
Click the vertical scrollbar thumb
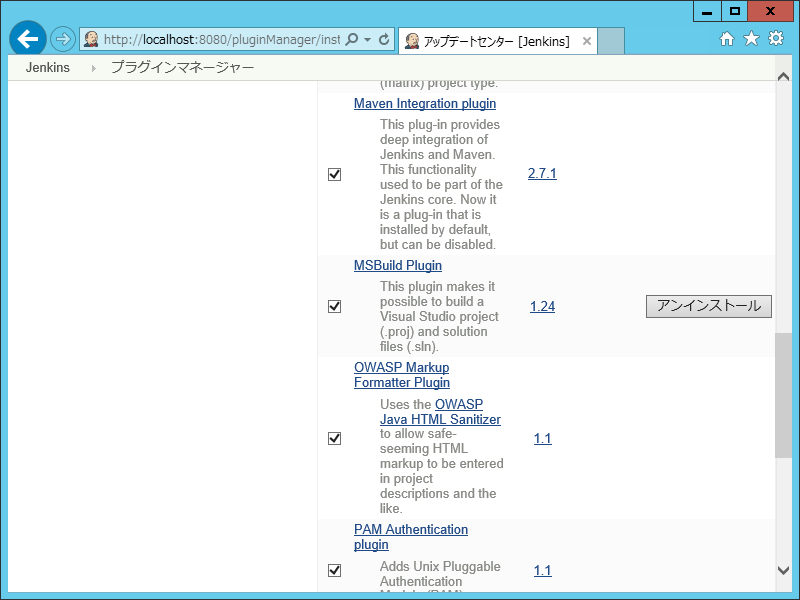tap(783, 395)
